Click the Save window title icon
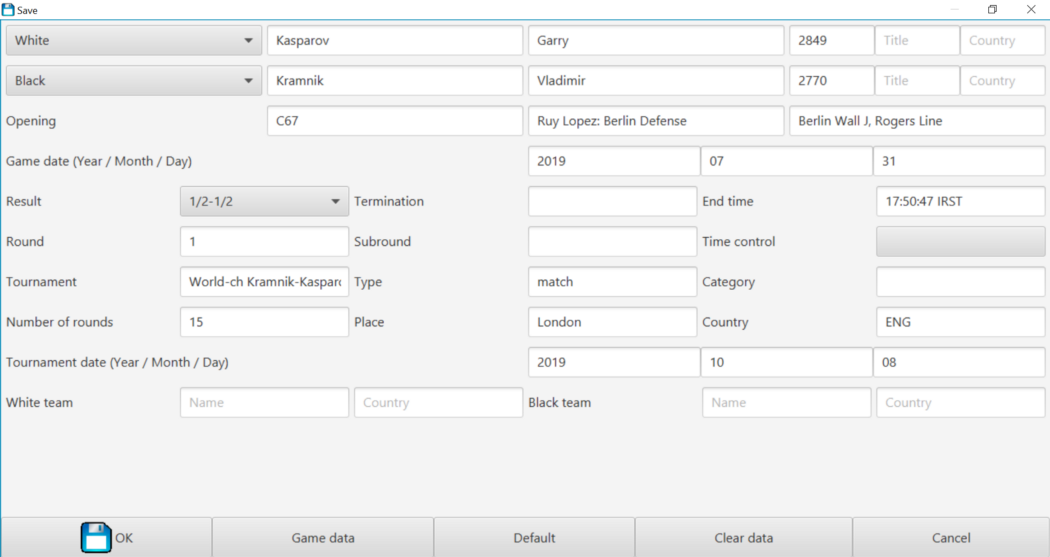This screenshot has width=1050, height=557. (8, 9)
